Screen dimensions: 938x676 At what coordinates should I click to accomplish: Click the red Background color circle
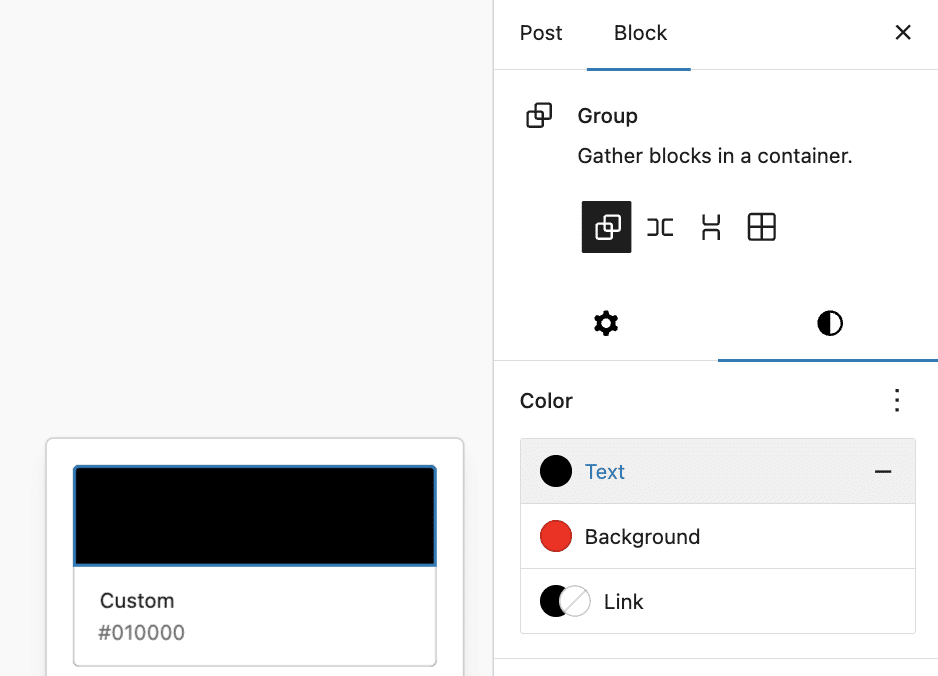556,537
